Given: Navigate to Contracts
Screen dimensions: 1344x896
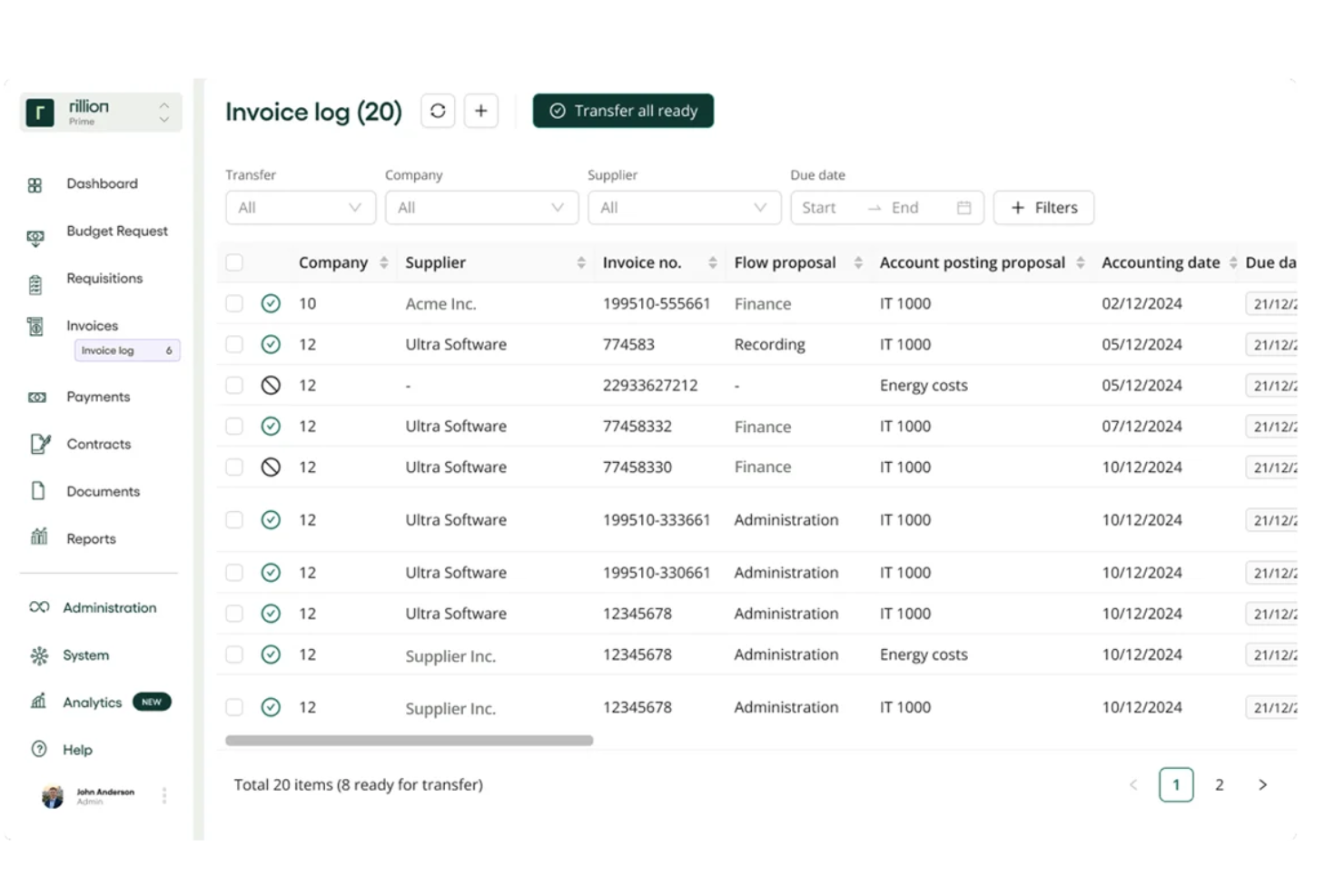Looking at the screenshot, I should [98, 444].
